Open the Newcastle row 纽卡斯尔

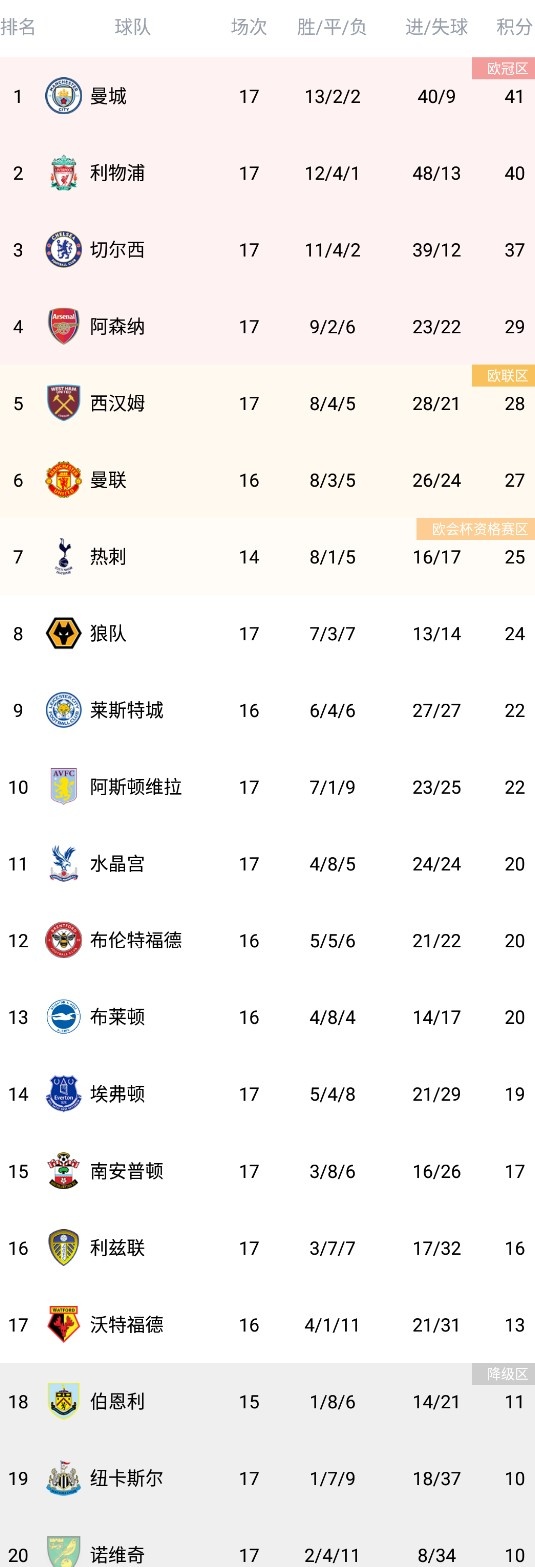[267, 1478]
